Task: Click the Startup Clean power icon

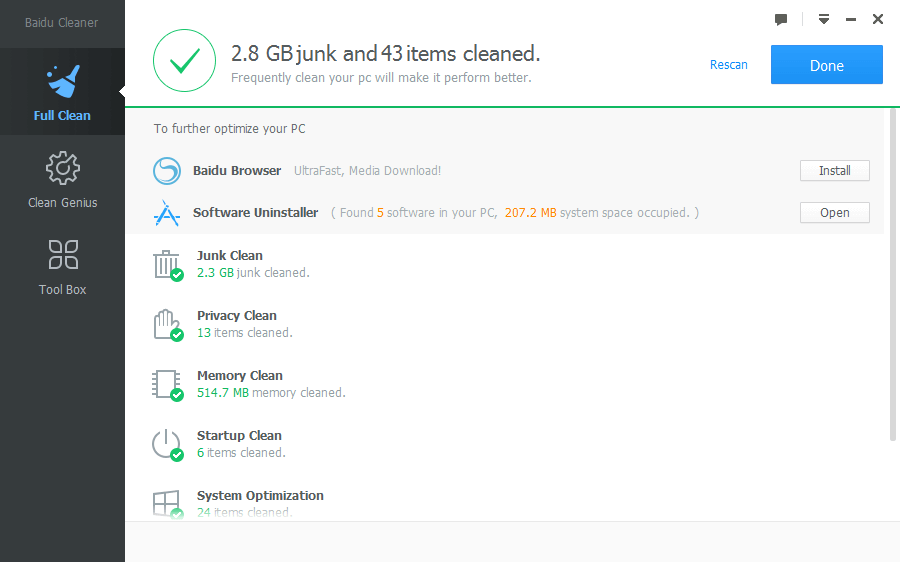Action: click(x=166, y=444)
